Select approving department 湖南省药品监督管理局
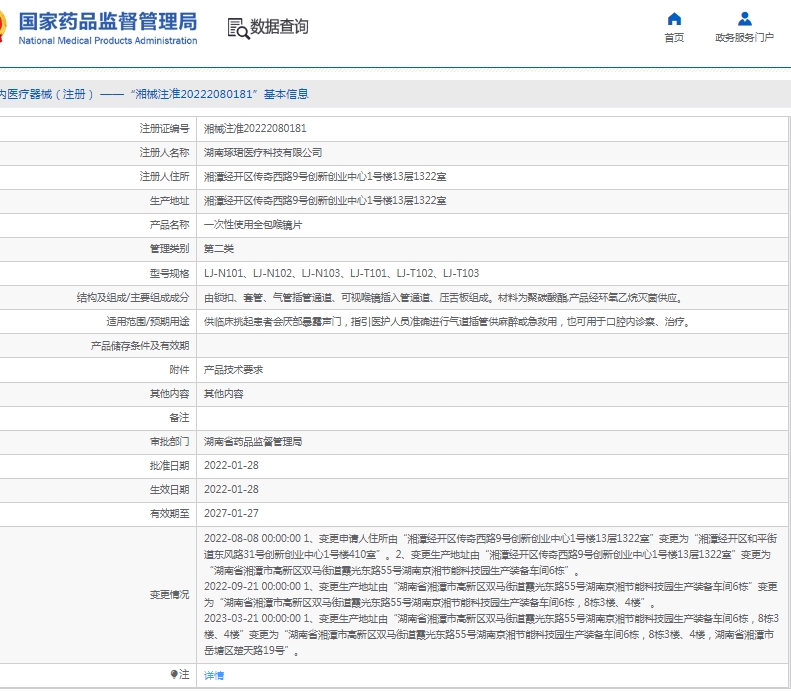791x691 pixels. [253, 442]
